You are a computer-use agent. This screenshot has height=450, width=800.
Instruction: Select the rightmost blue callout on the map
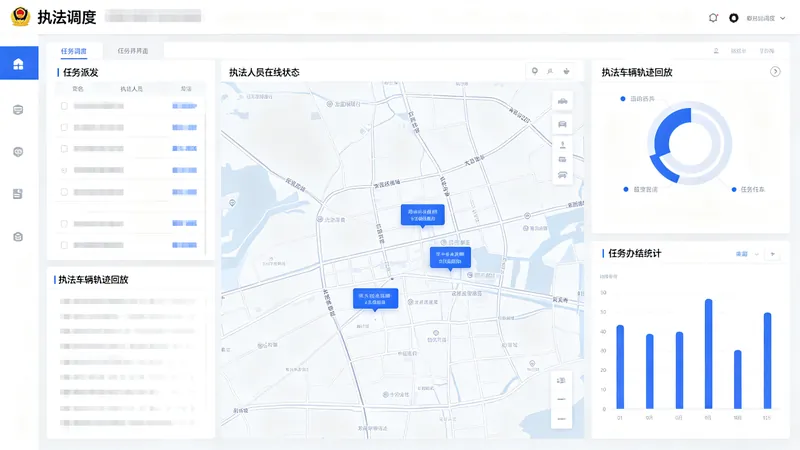[x=450, y=258]
